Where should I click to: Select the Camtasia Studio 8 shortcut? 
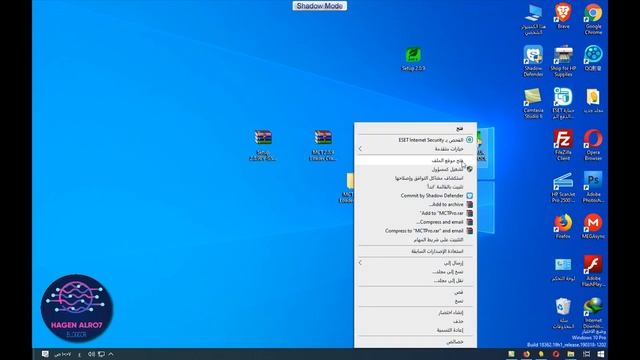[533, 103]
